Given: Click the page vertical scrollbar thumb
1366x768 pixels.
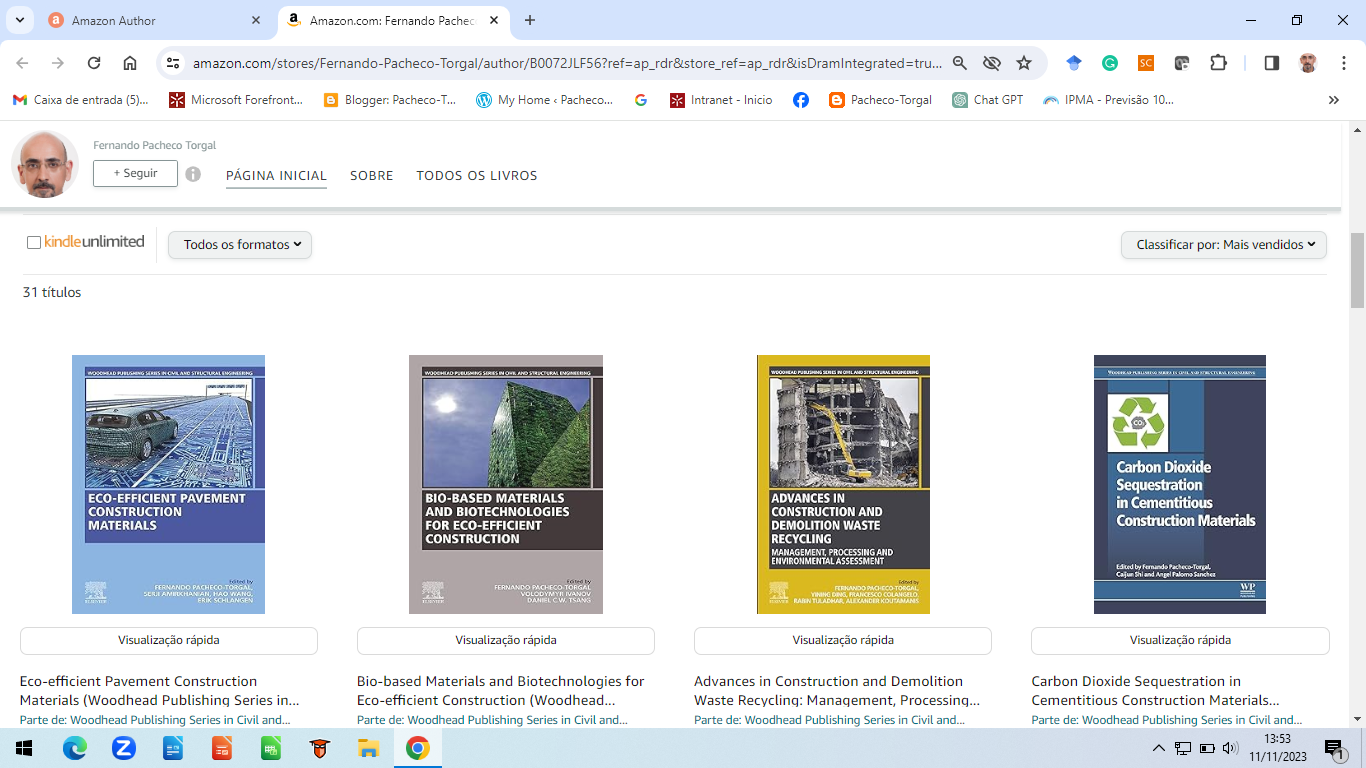Looking at the screenshot, I should pyautogui.click(x=1357, y=270).
